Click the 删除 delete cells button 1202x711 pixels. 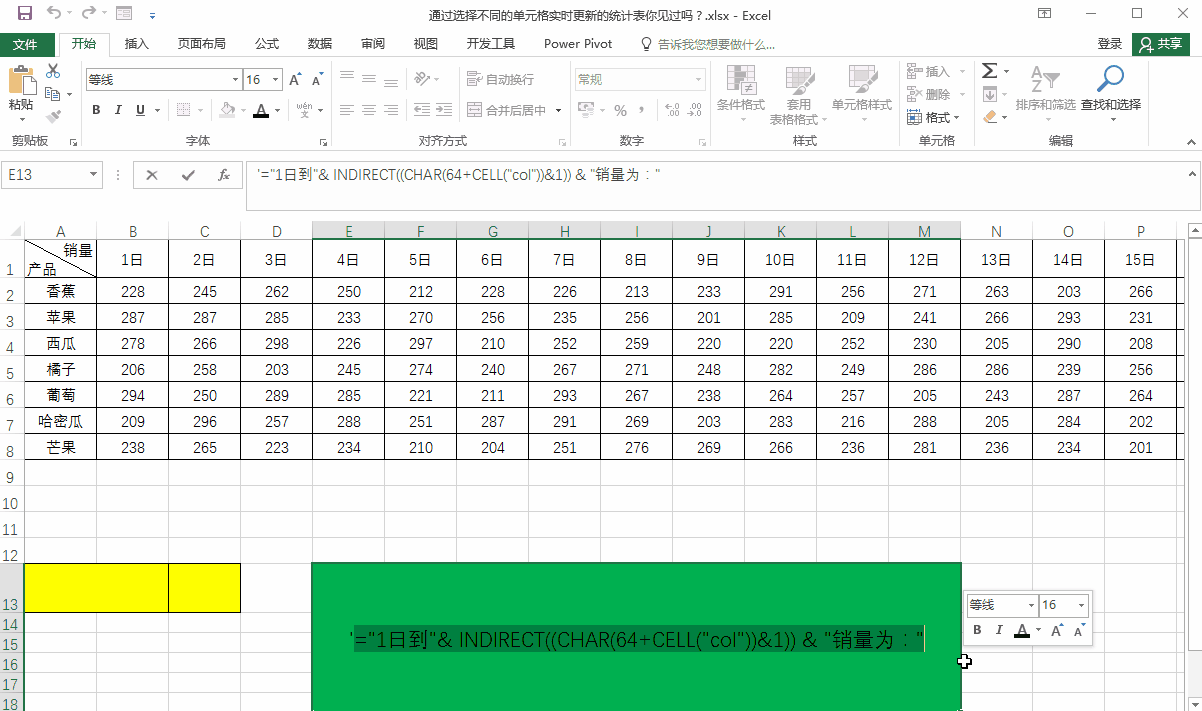coord(931,94)
